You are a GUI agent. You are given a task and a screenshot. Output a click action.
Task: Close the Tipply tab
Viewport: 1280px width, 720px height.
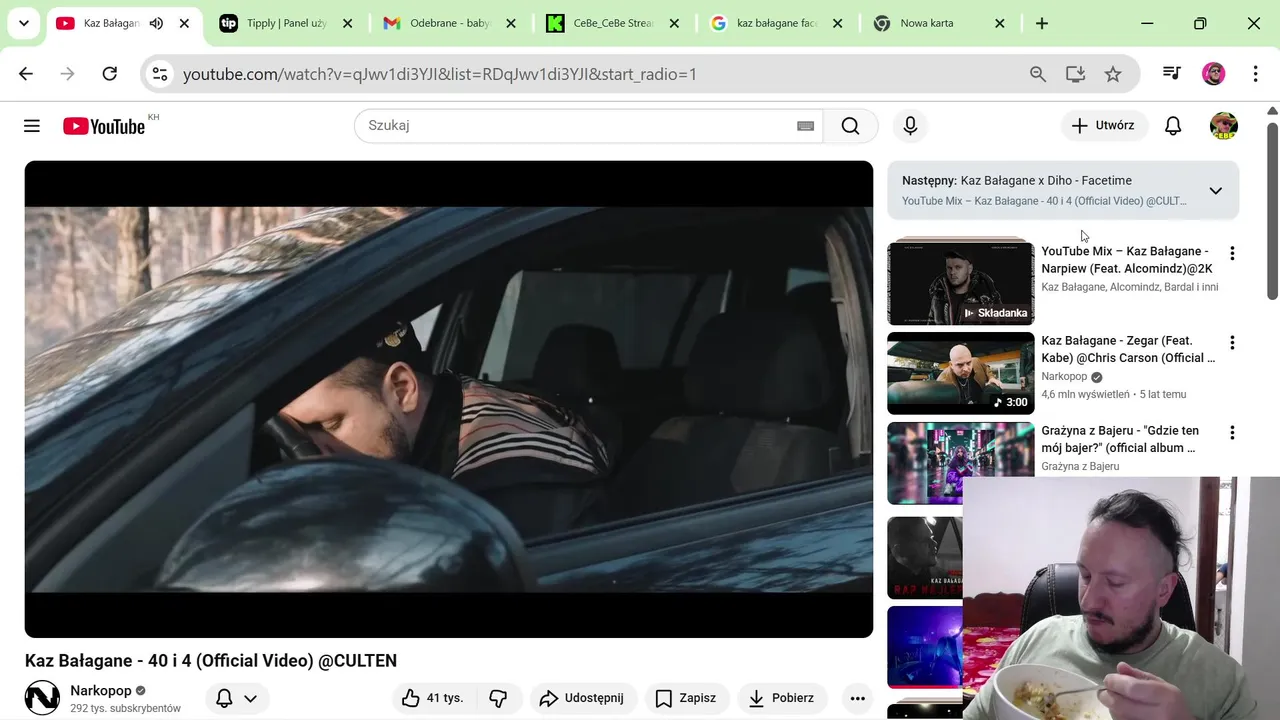[x=347, y=23]
